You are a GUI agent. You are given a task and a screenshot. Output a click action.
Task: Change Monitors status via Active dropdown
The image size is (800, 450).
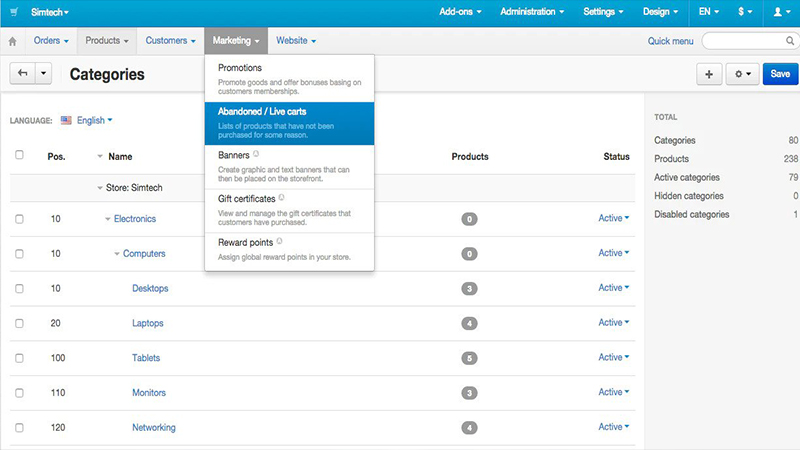point(614,392)
